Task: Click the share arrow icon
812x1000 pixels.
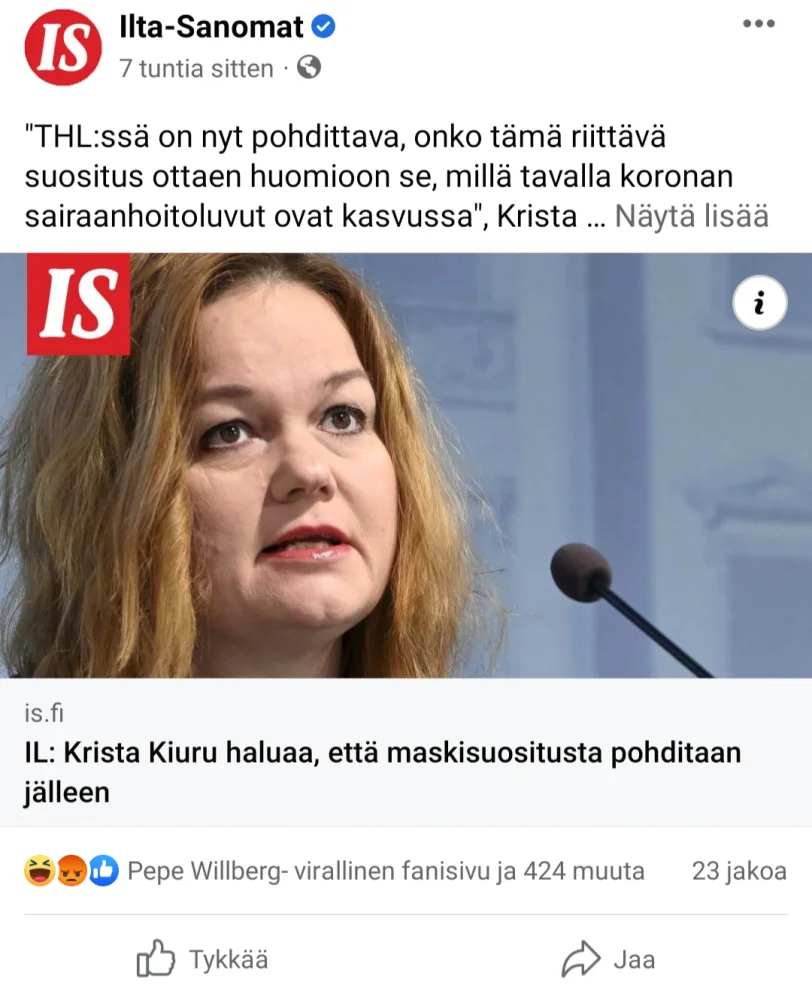Action: 580,959
